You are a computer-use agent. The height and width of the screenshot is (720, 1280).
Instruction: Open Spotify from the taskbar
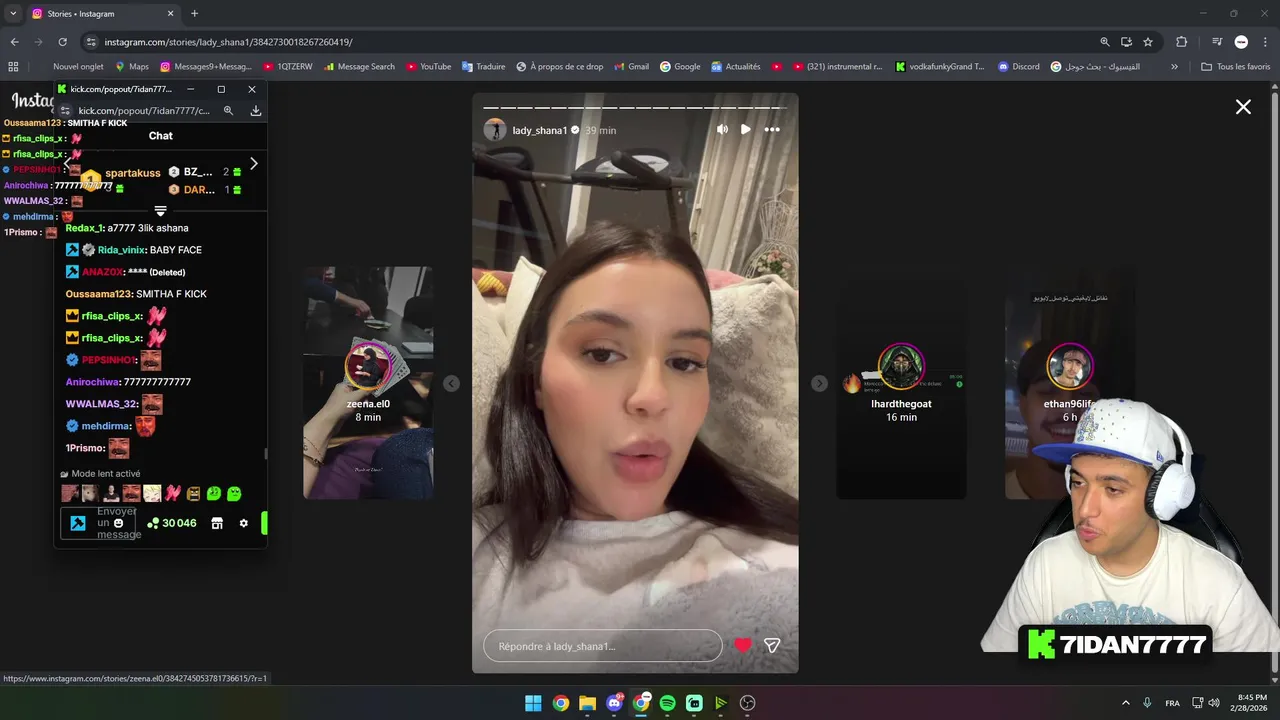click(667, 703)
